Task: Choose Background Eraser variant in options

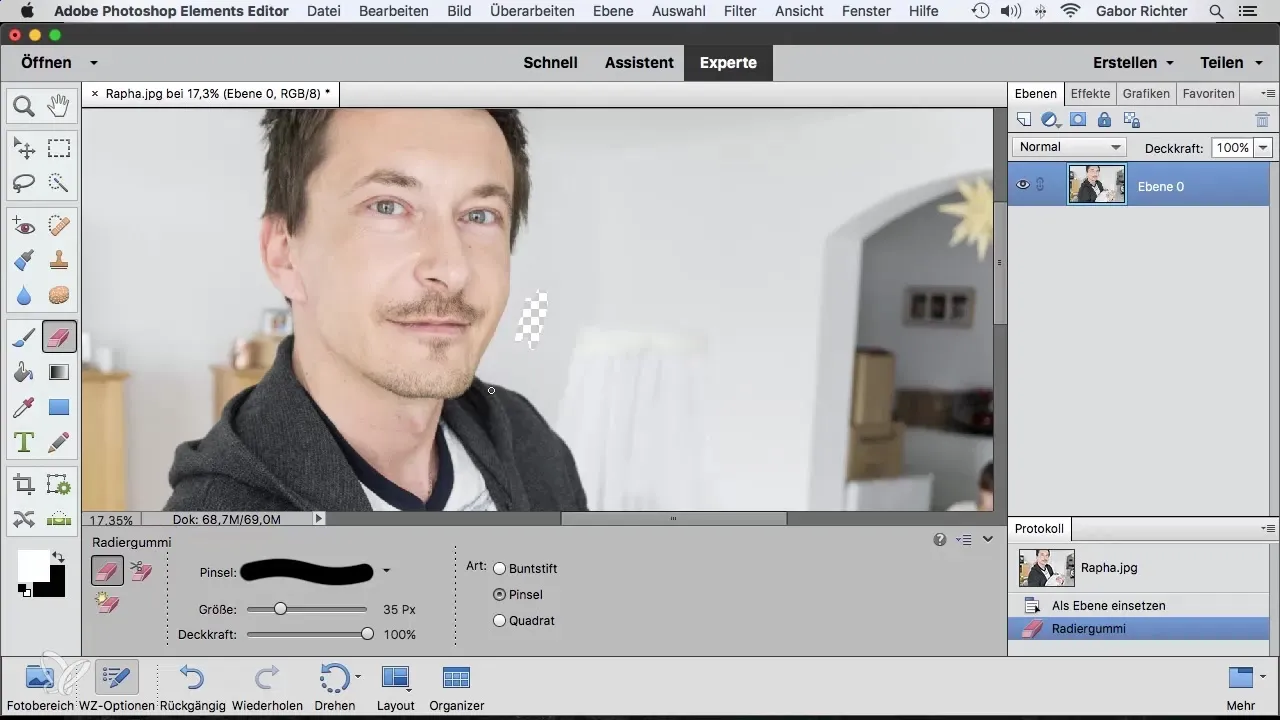Action: pyautogui.click(x=141, y=571)
